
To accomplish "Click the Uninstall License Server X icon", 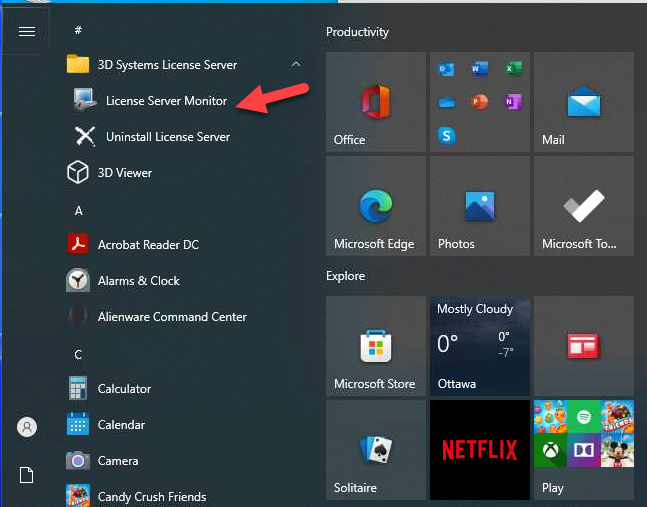I will coord(85,136).
